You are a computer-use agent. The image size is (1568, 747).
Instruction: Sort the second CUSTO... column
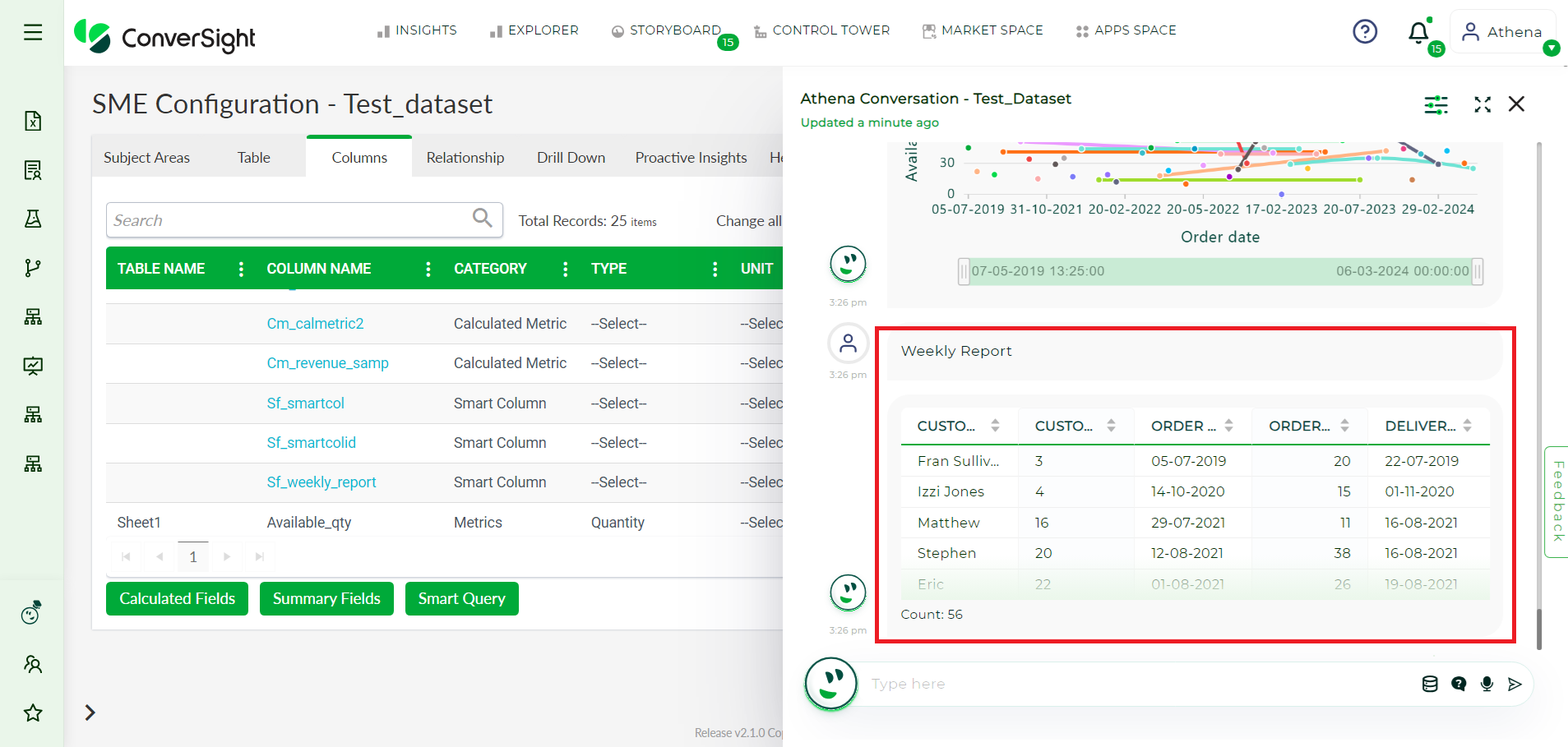coord(1111,425)
